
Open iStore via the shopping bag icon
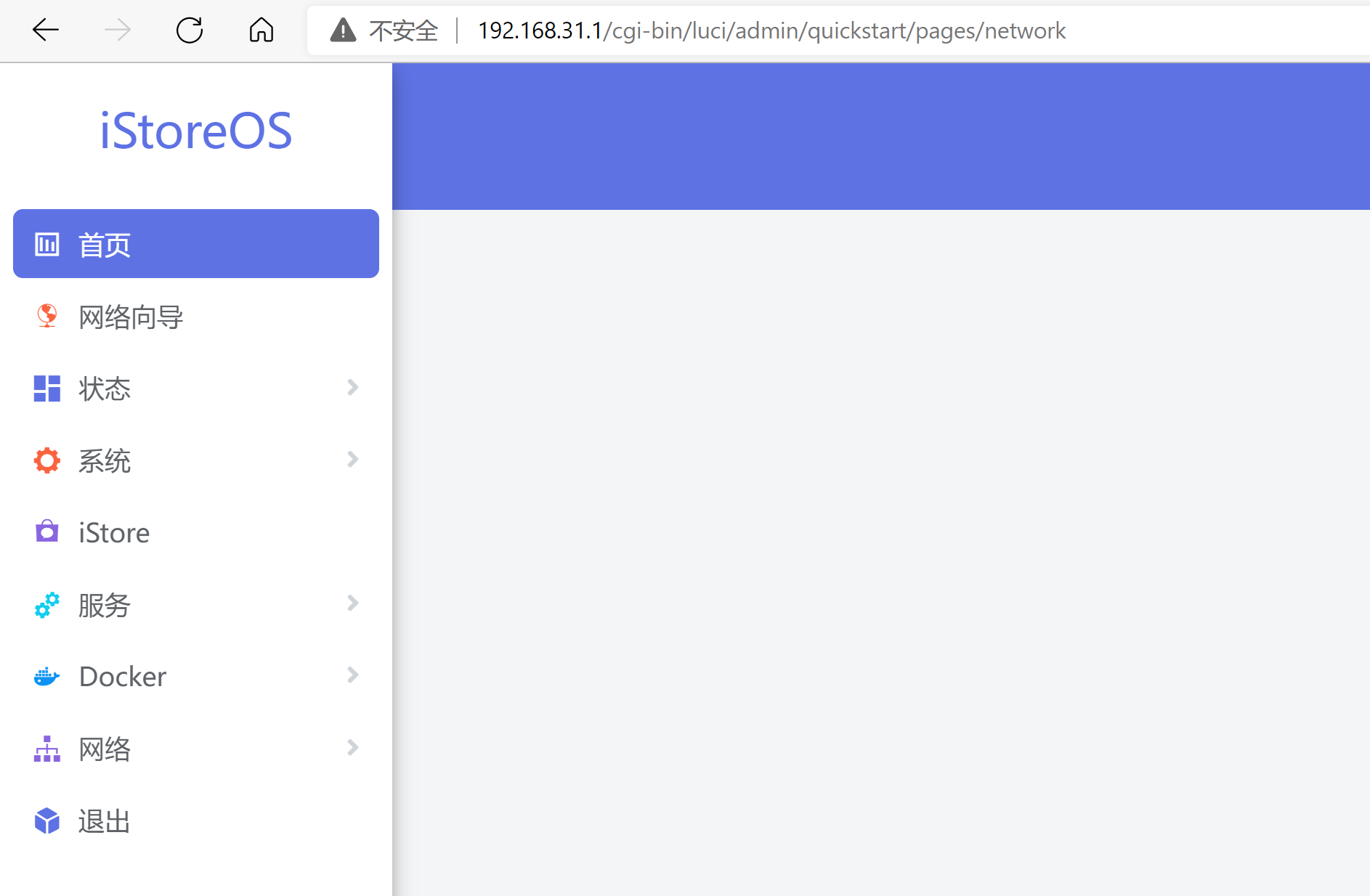(x=46, y=532)
